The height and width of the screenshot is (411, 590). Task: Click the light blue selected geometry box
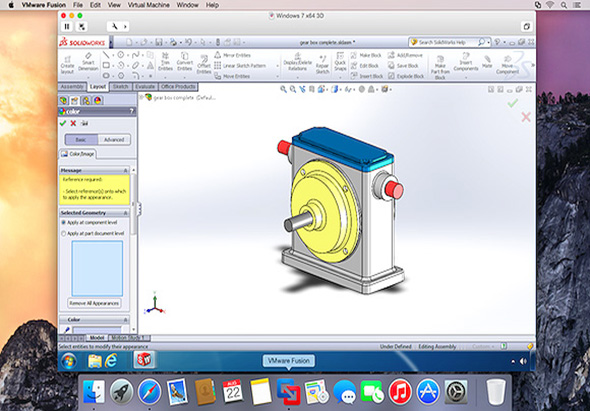97,268
